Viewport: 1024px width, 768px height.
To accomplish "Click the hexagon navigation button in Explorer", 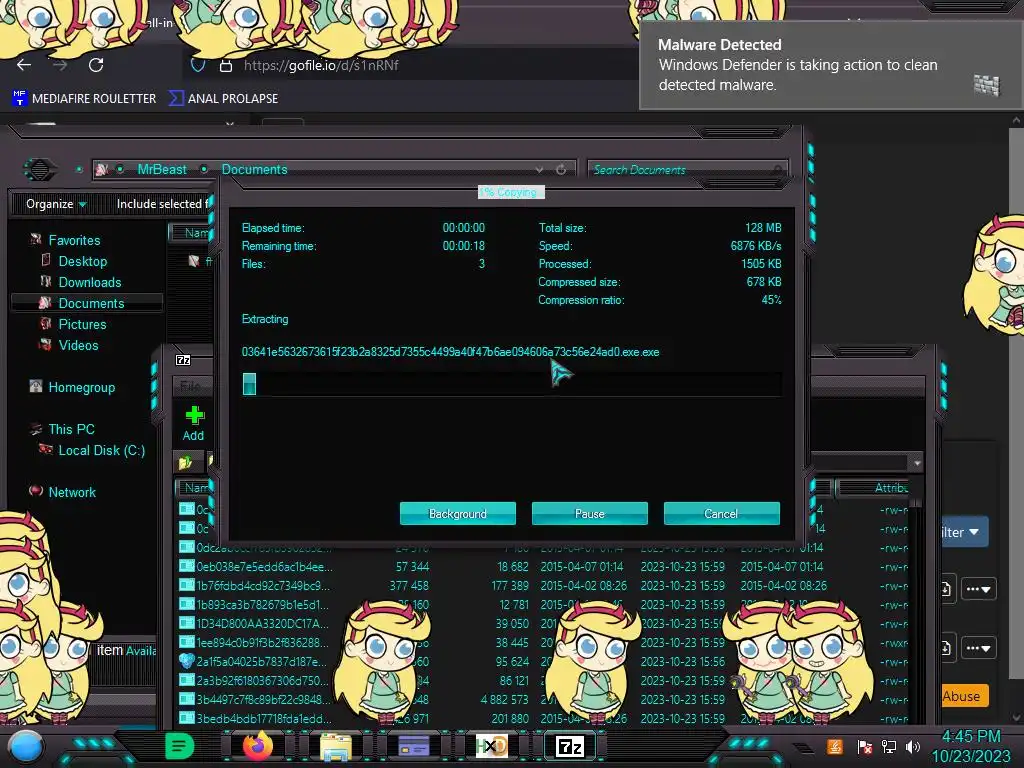I will 40,170.
